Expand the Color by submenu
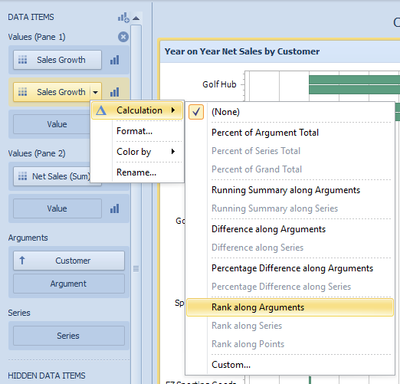 [x=173, y=152]
